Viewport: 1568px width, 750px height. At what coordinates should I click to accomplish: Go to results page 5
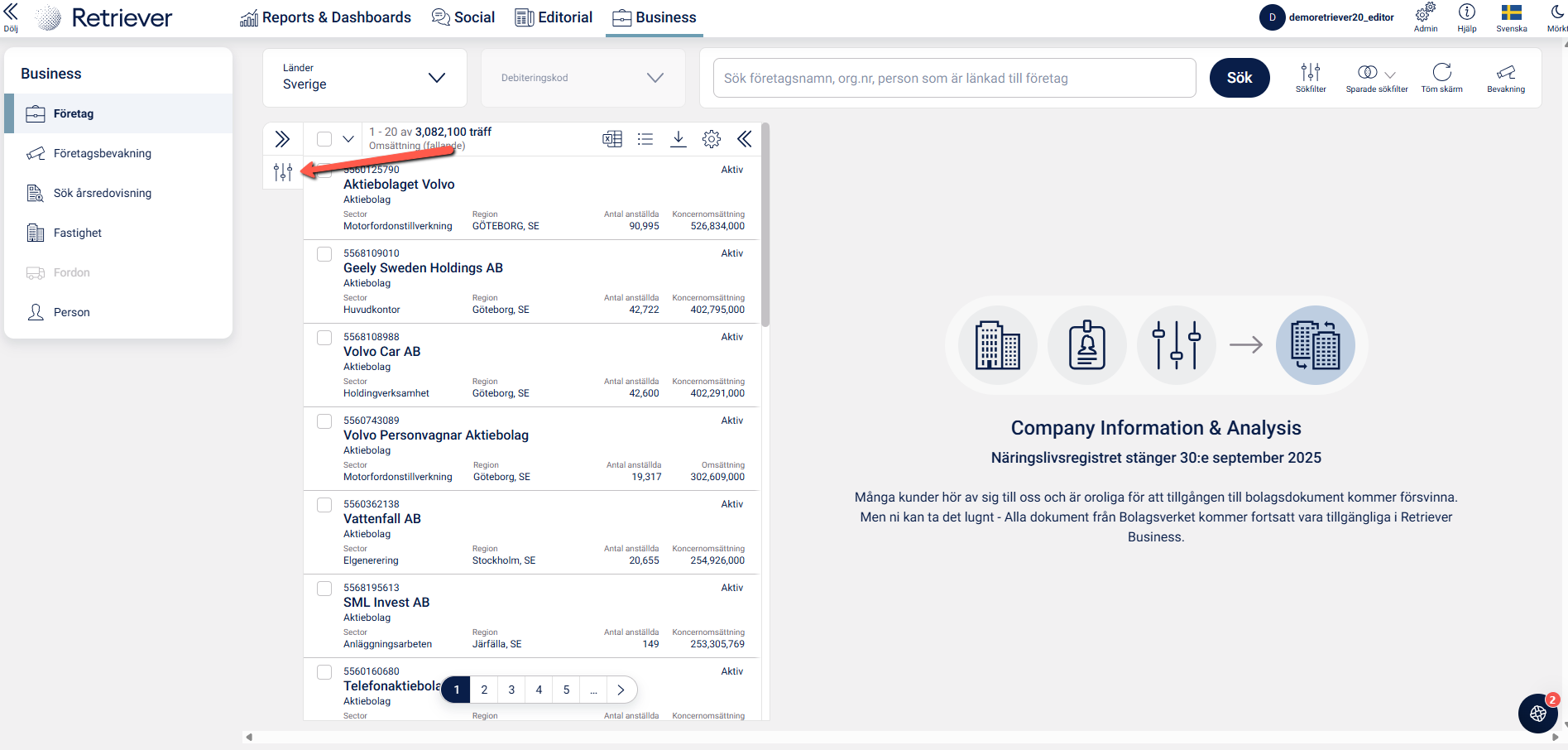tap(566, 690)
